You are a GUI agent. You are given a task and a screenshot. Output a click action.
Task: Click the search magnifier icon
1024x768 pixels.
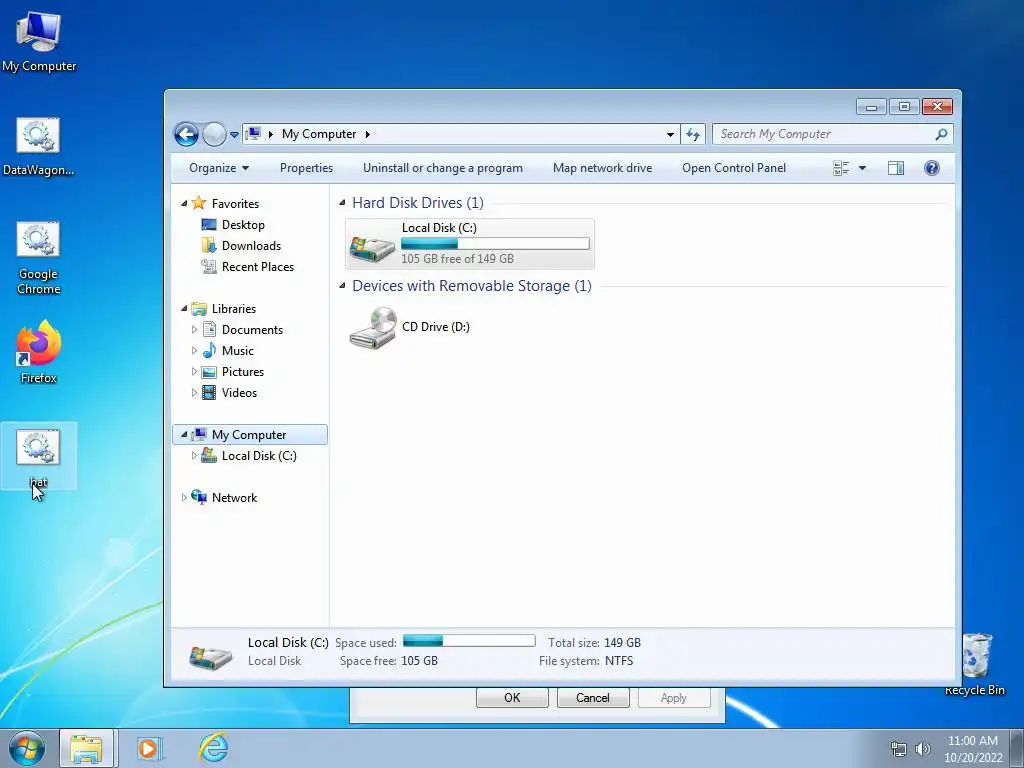[x=941, y=134]
